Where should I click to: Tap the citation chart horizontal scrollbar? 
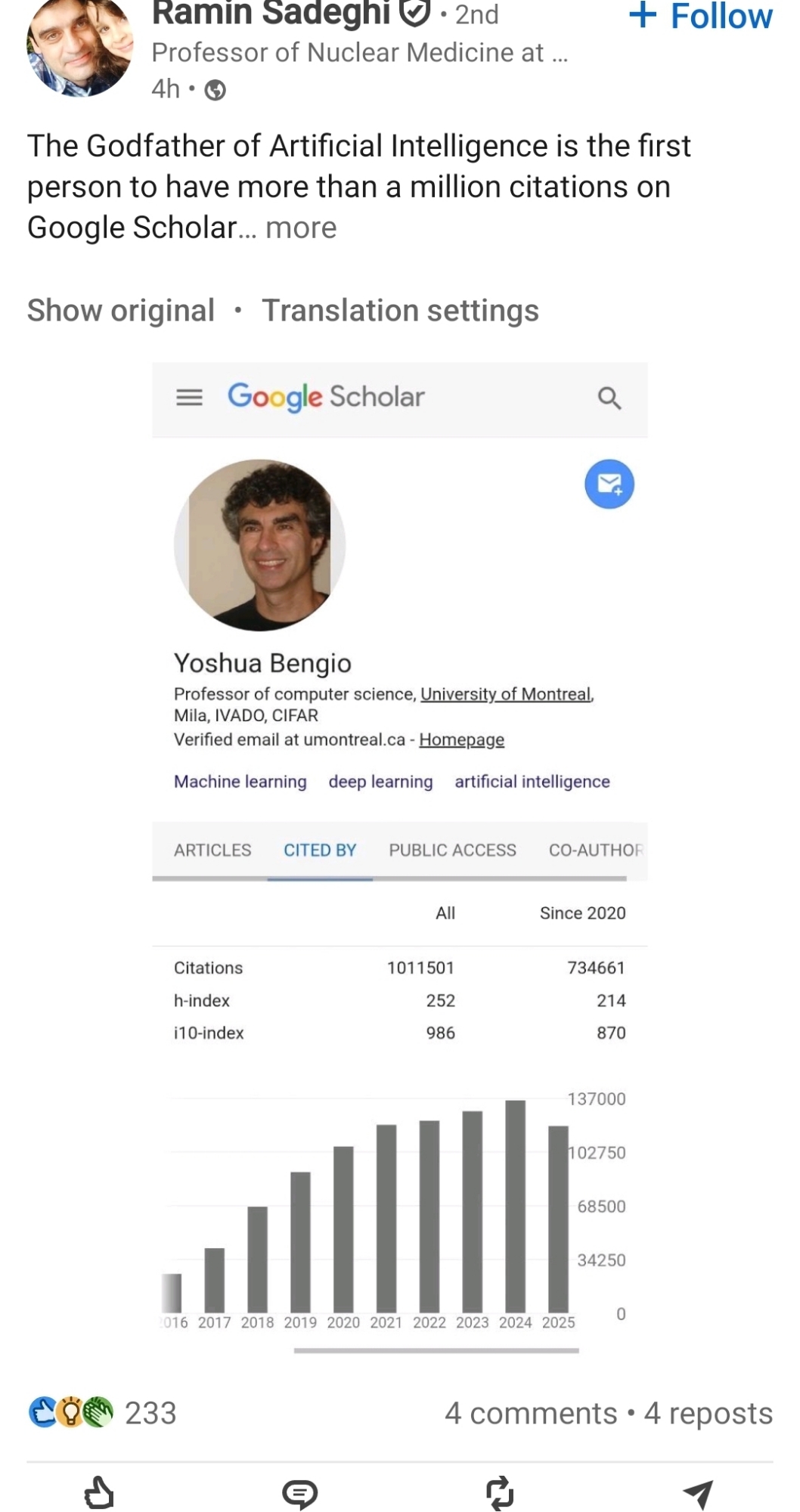436,1350
